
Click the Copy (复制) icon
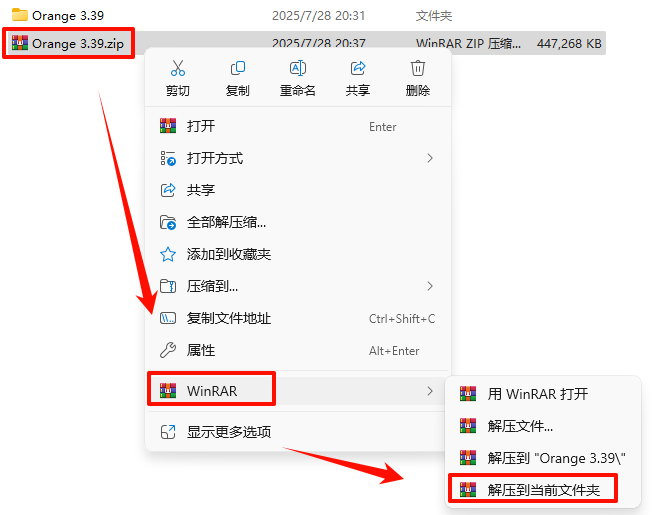(x=238, y=68)
